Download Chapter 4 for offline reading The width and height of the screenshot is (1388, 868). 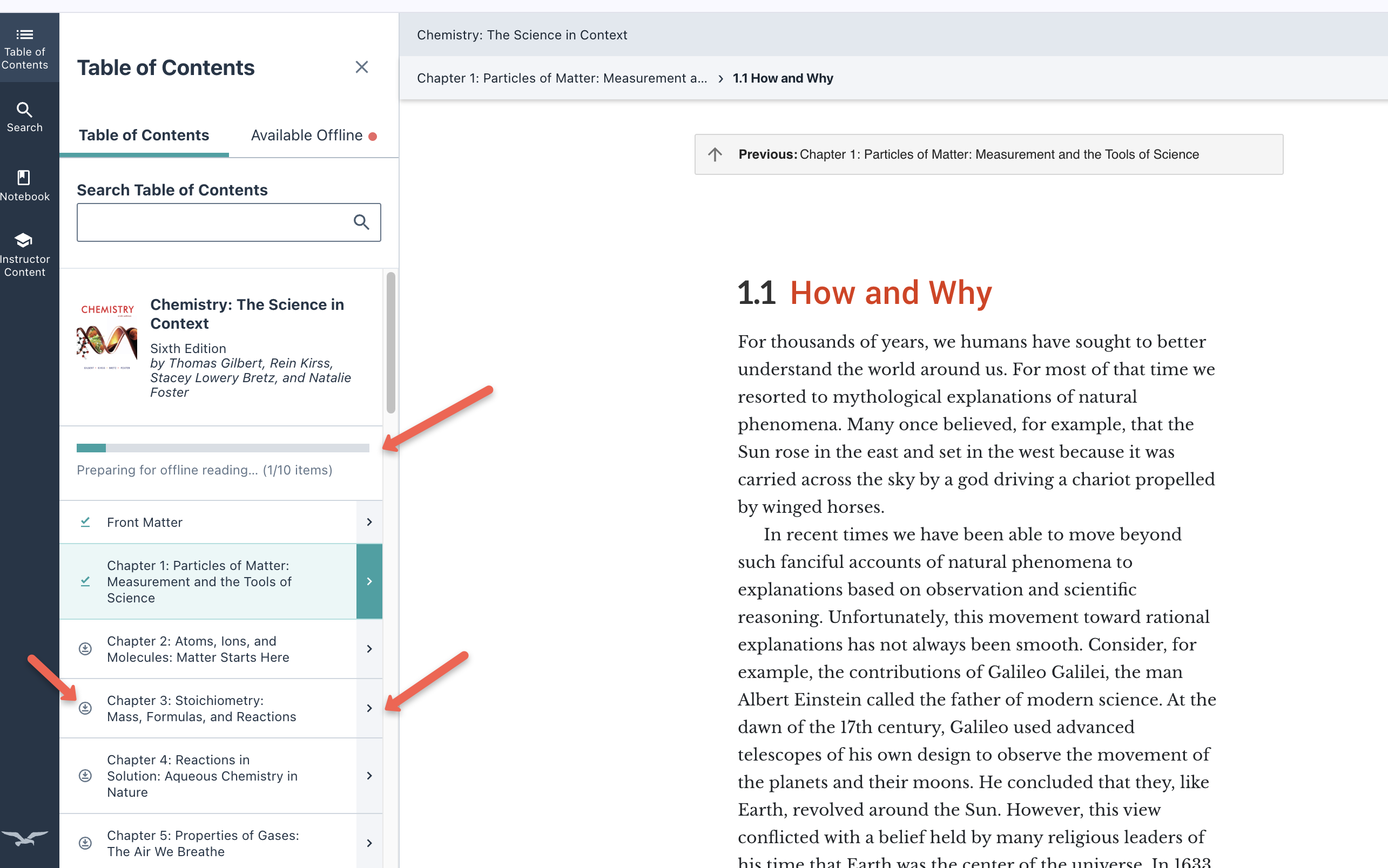[x=85, y=776]
